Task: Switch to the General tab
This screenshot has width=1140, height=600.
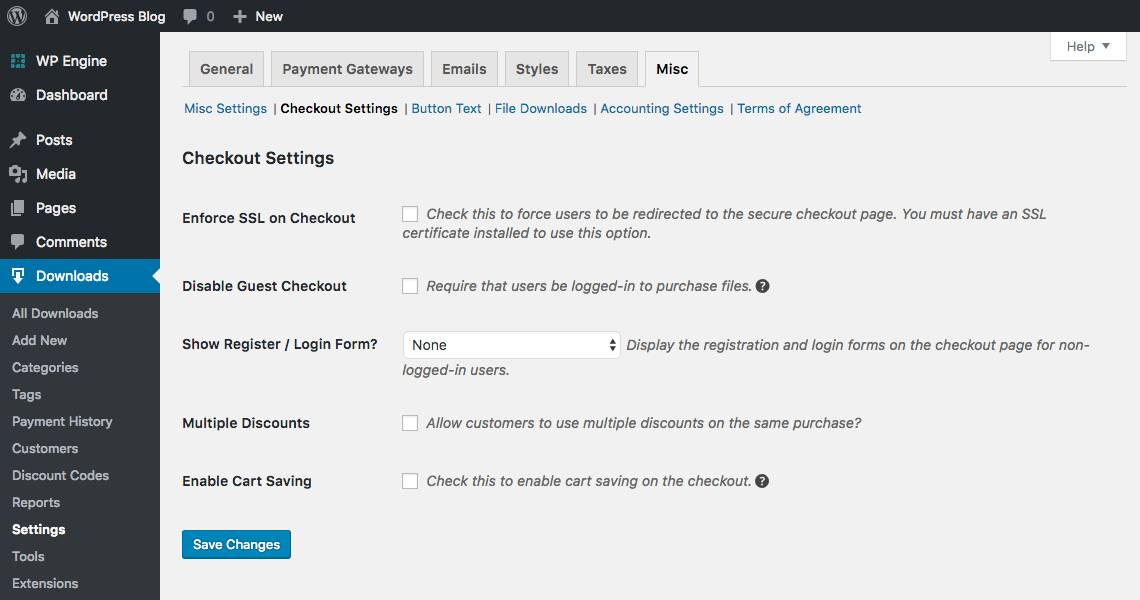Action: tap(227, 69)
